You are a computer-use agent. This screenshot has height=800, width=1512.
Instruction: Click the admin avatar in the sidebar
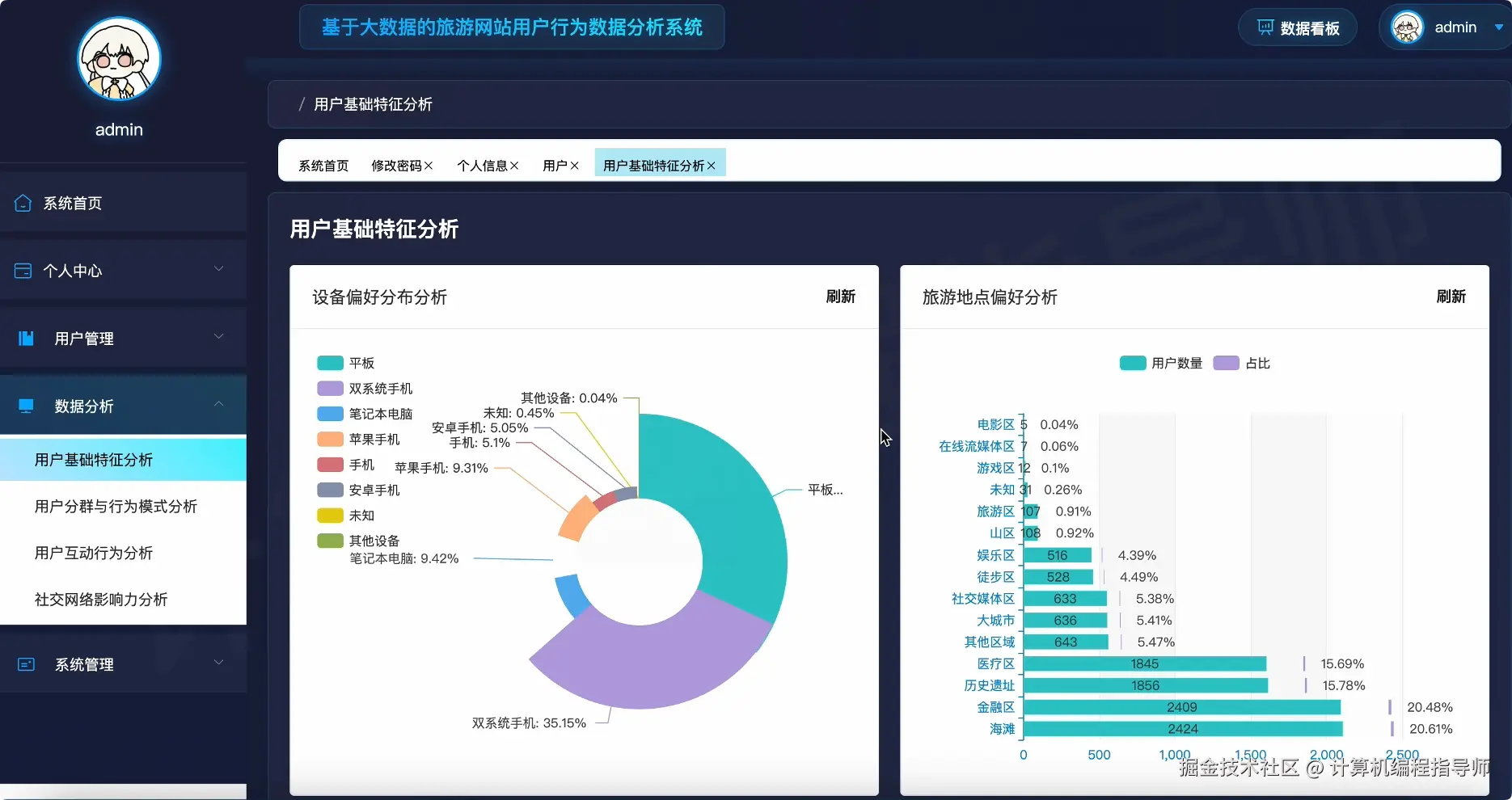(119, 58)
